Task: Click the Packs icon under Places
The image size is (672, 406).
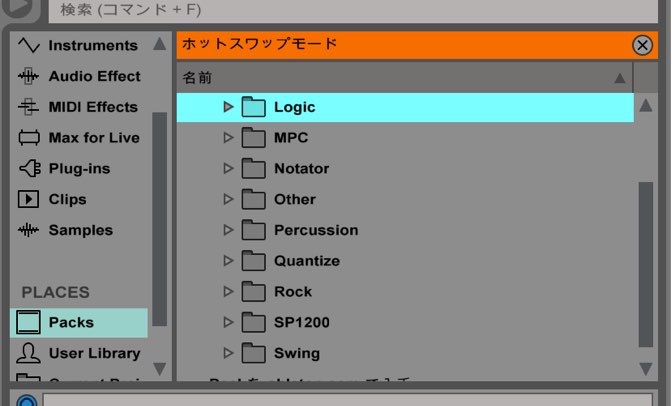Action: tap(28, 322)
